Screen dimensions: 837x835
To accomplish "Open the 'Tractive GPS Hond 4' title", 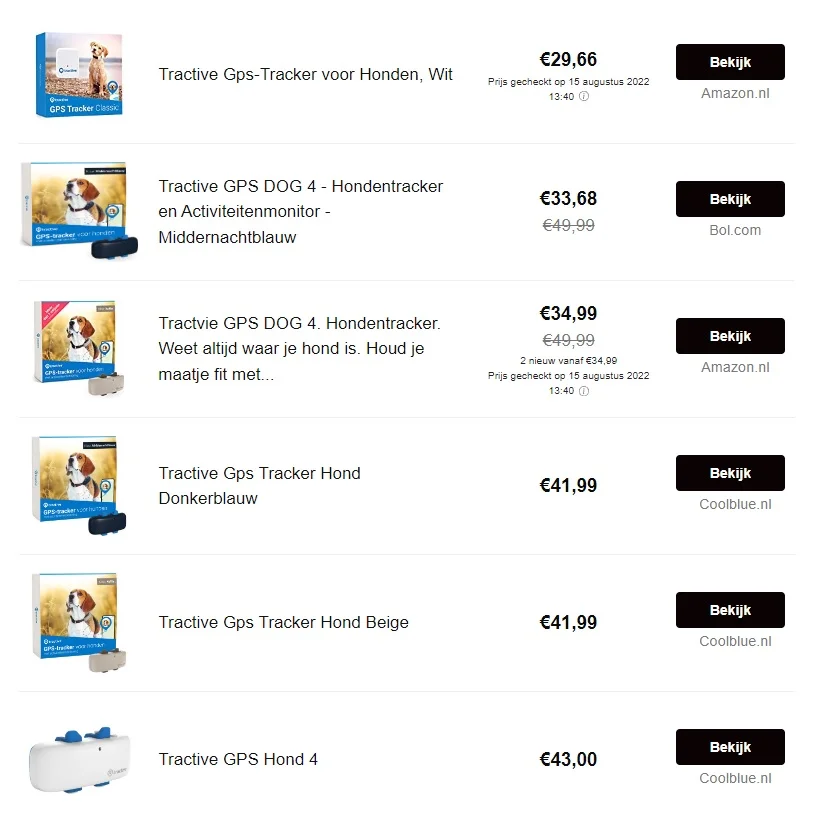I will click(238, 759).
